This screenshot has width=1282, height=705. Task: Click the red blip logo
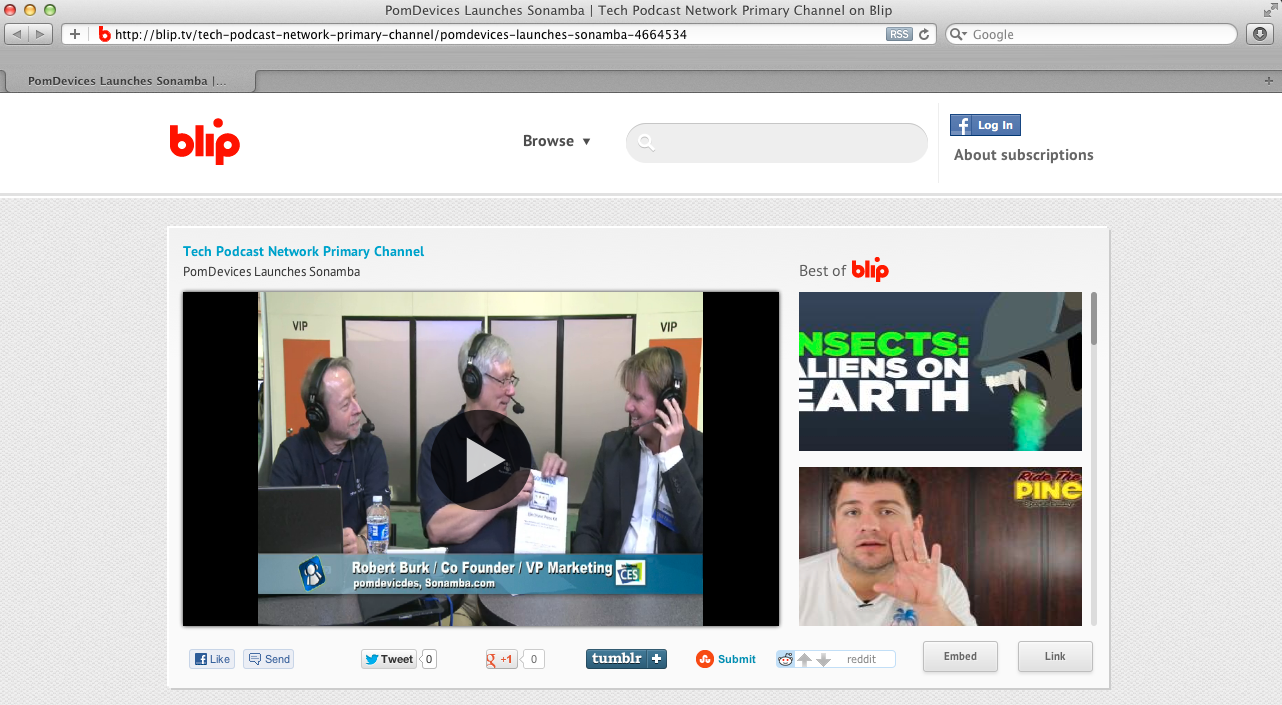[205, 141]
